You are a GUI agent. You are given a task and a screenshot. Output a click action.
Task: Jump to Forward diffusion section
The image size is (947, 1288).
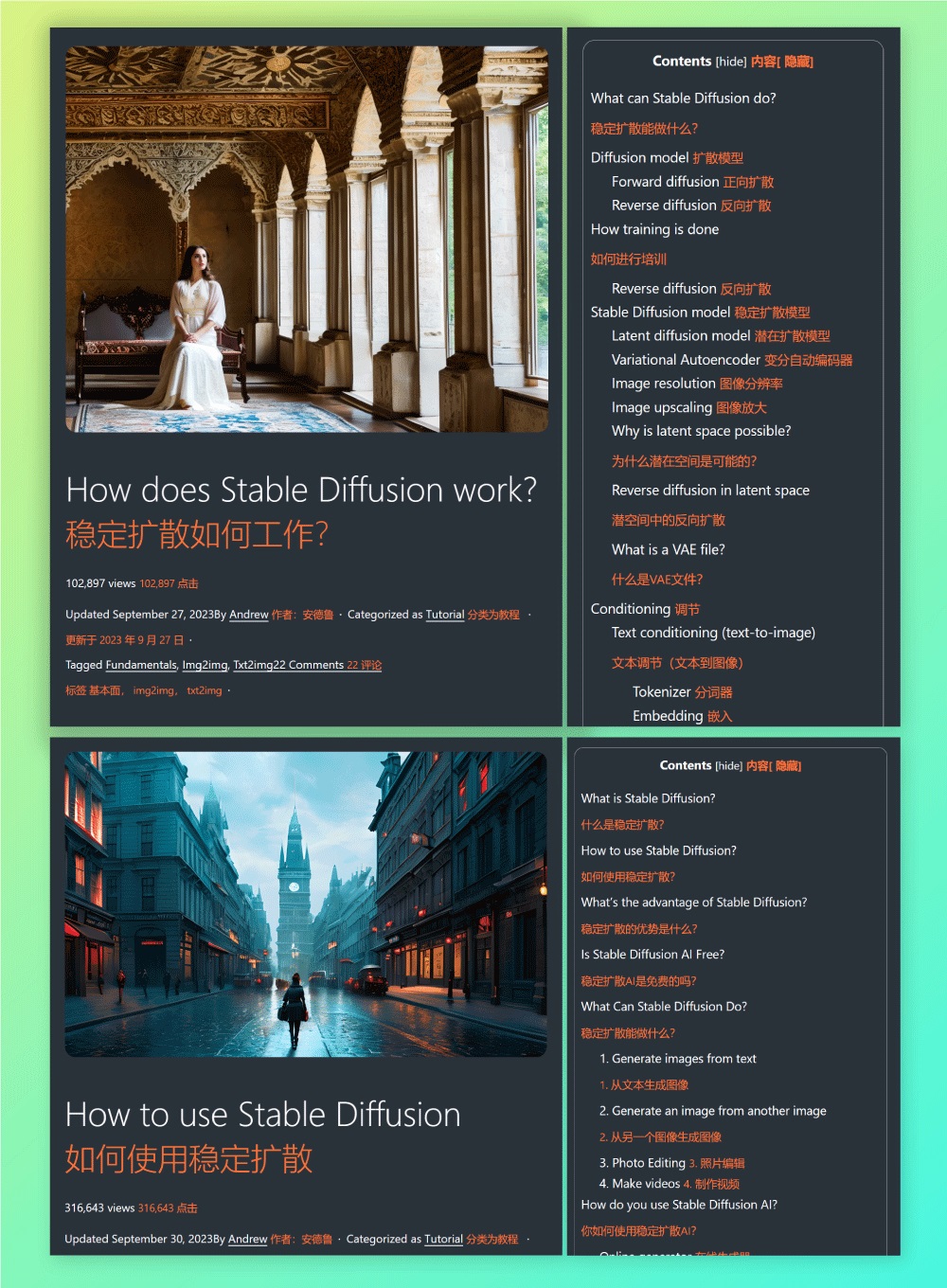point(665,182)
